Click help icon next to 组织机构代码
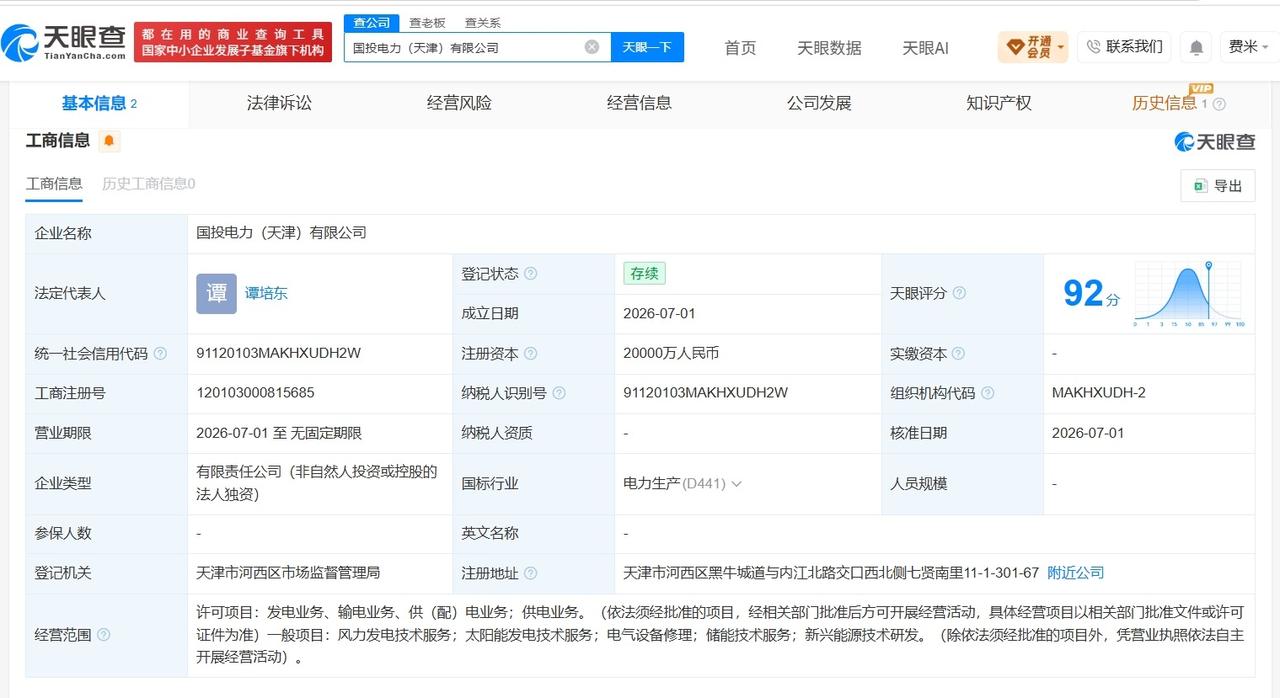 pos(987,393)
